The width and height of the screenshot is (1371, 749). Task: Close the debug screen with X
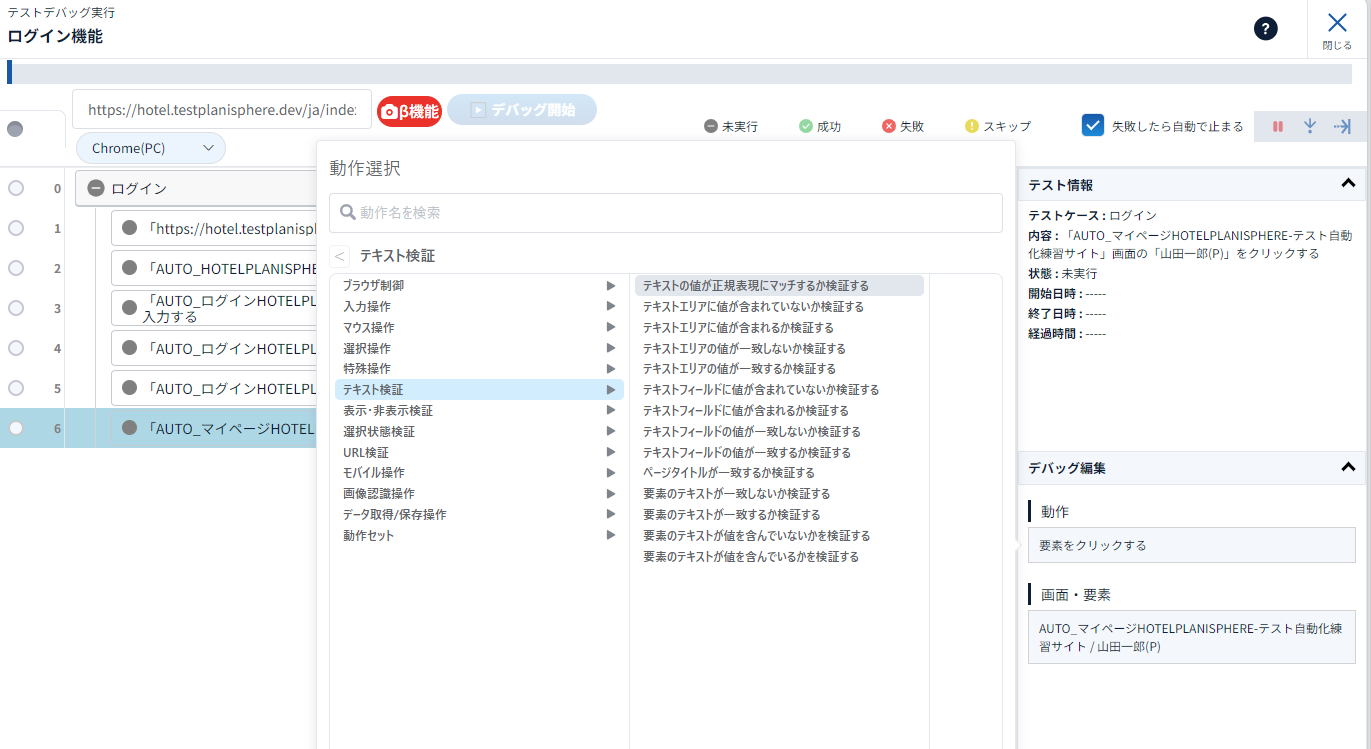(1337, 23)
